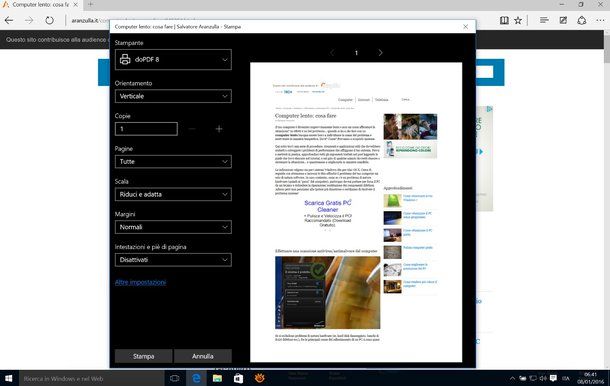Viewport: 610px width, 386px height.
Task: Click Ricerca in Windows search box
Action: coord(91,378)
